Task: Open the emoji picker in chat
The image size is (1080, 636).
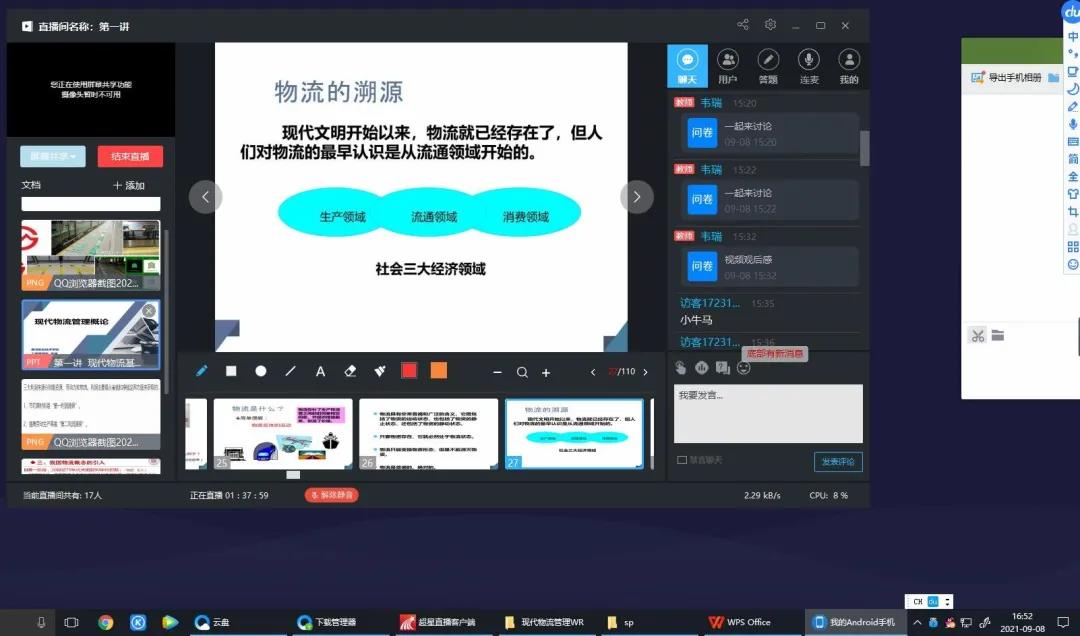Action: pyautogui.click(x=743, y=368)
